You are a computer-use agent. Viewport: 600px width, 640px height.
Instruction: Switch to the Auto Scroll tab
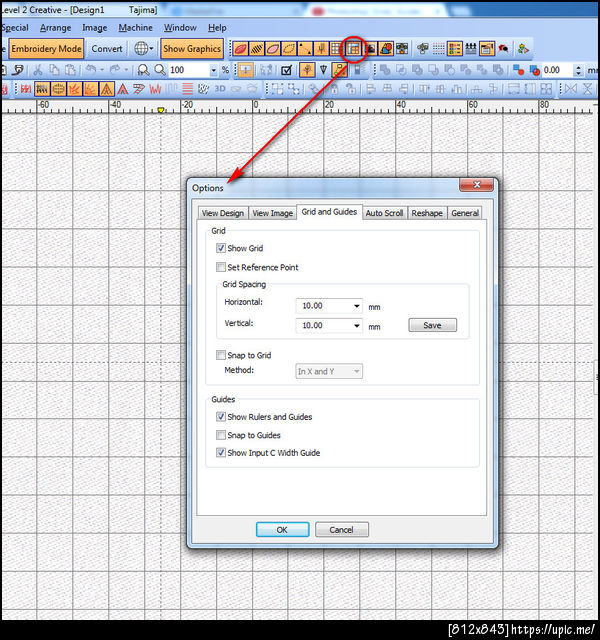[384, 213]
